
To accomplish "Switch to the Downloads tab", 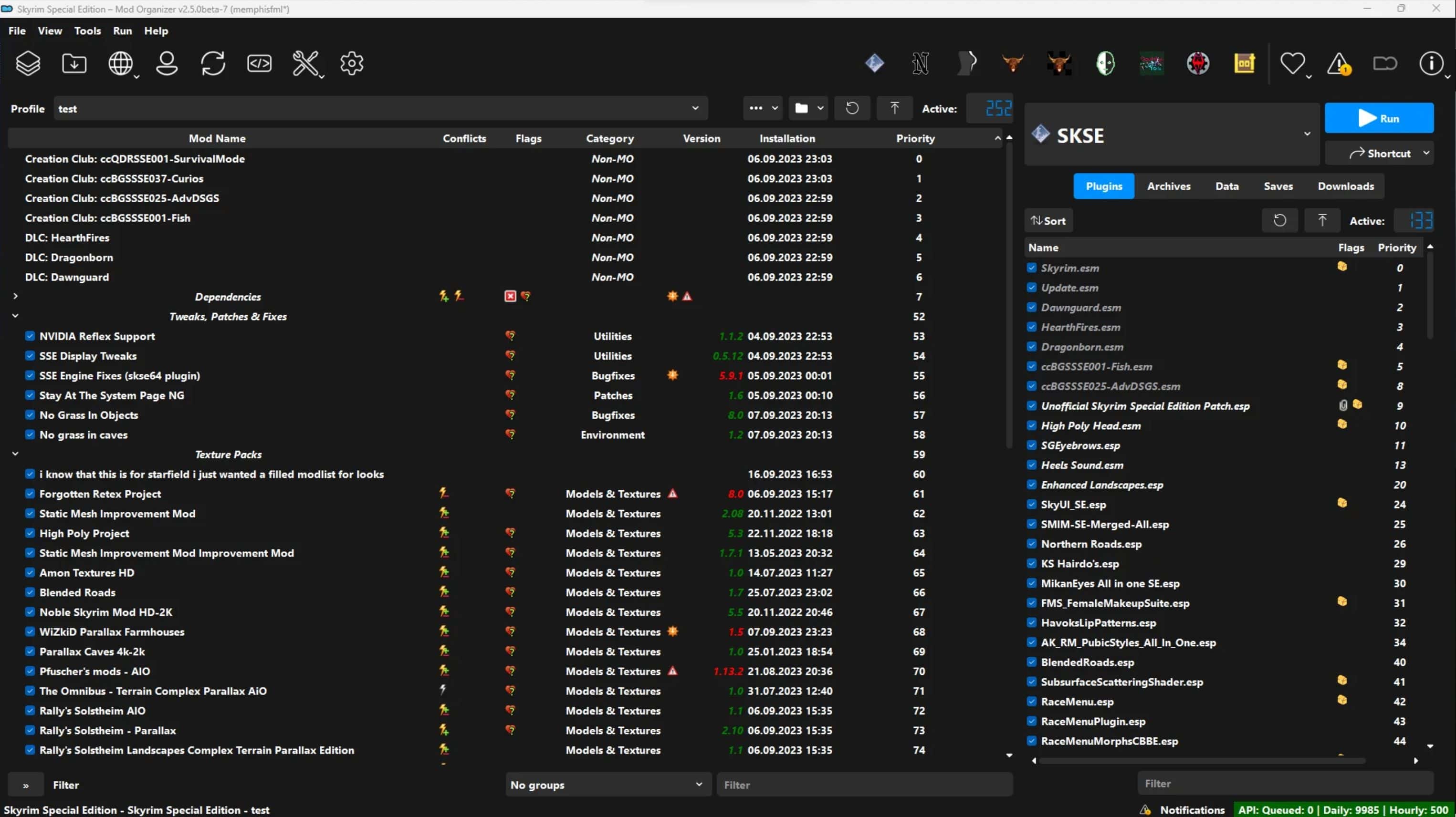I will pyautogui.click(x=1345, y=186).
